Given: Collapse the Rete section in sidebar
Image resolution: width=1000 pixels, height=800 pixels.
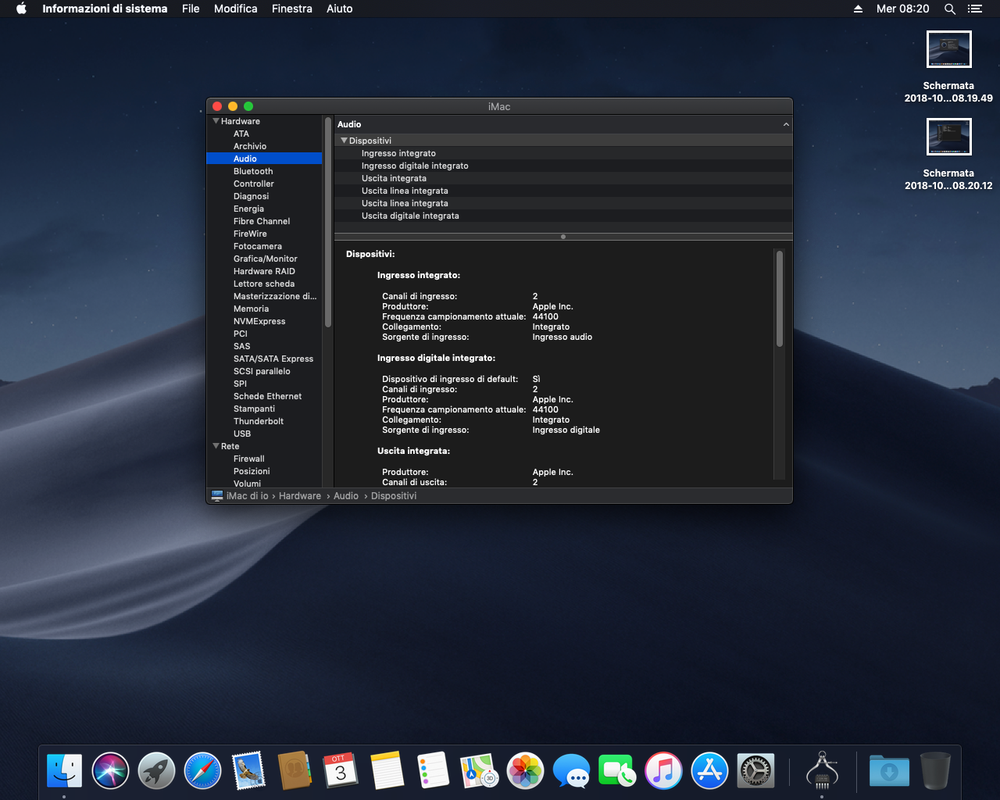Looking at the screenshot, I should [x=216, y=446].
